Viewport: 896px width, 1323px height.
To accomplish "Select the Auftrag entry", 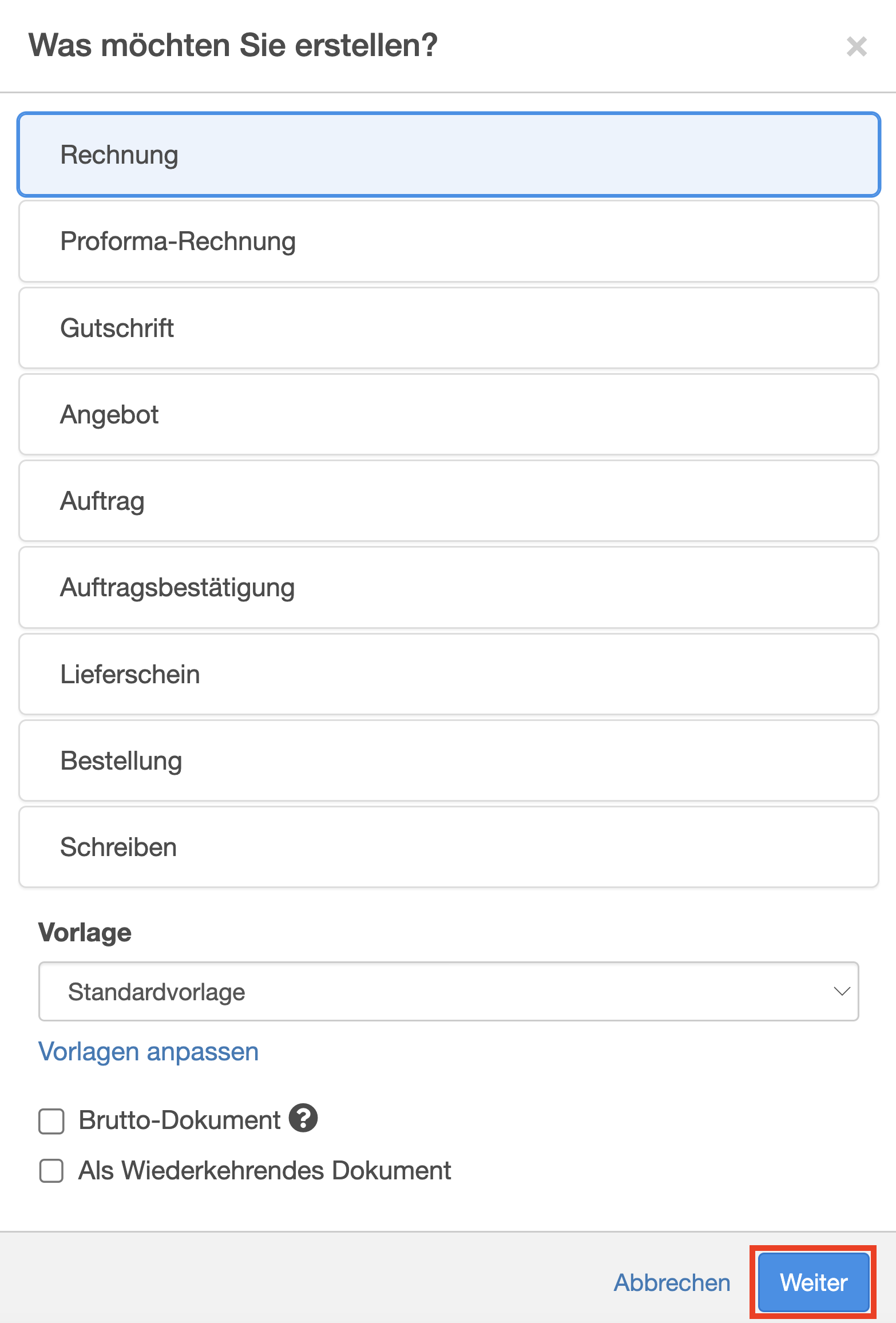I will pos(448,501).
